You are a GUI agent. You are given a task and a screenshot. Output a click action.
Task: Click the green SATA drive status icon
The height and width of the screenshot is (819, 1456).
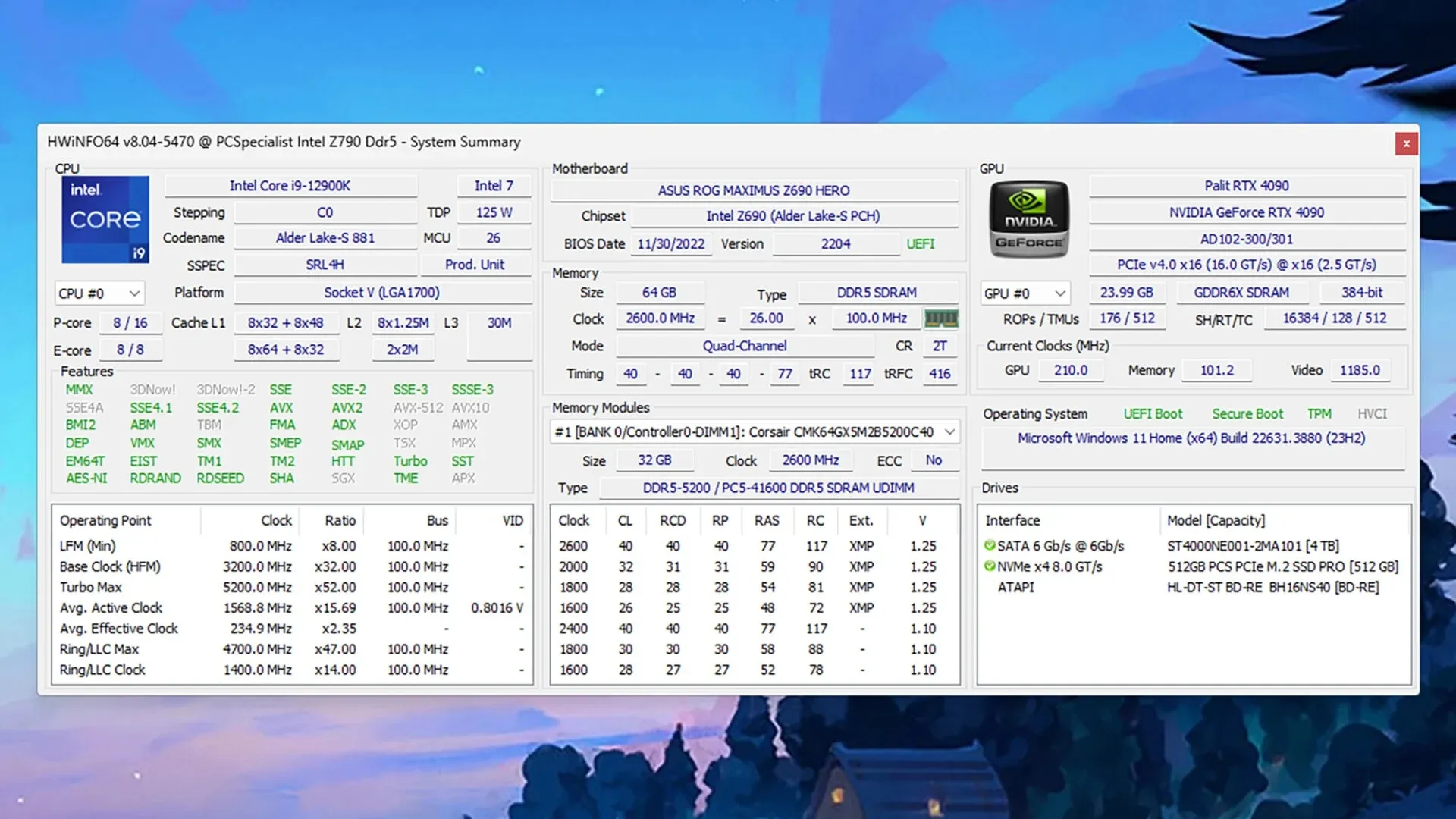[x=990, y=546]
